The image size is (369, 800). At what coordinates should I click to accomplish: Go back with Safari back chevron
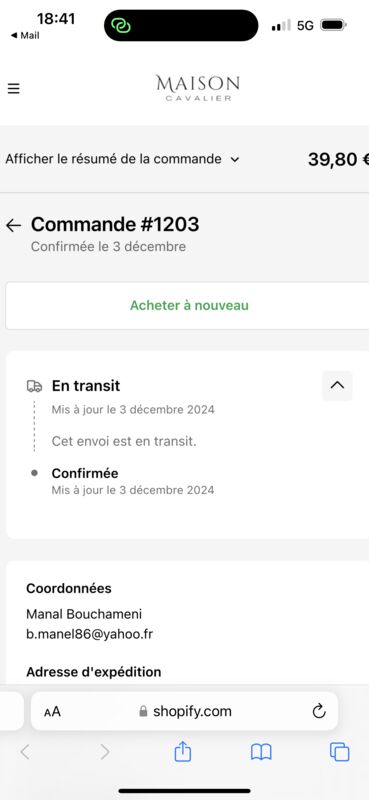tap(25, 752)
